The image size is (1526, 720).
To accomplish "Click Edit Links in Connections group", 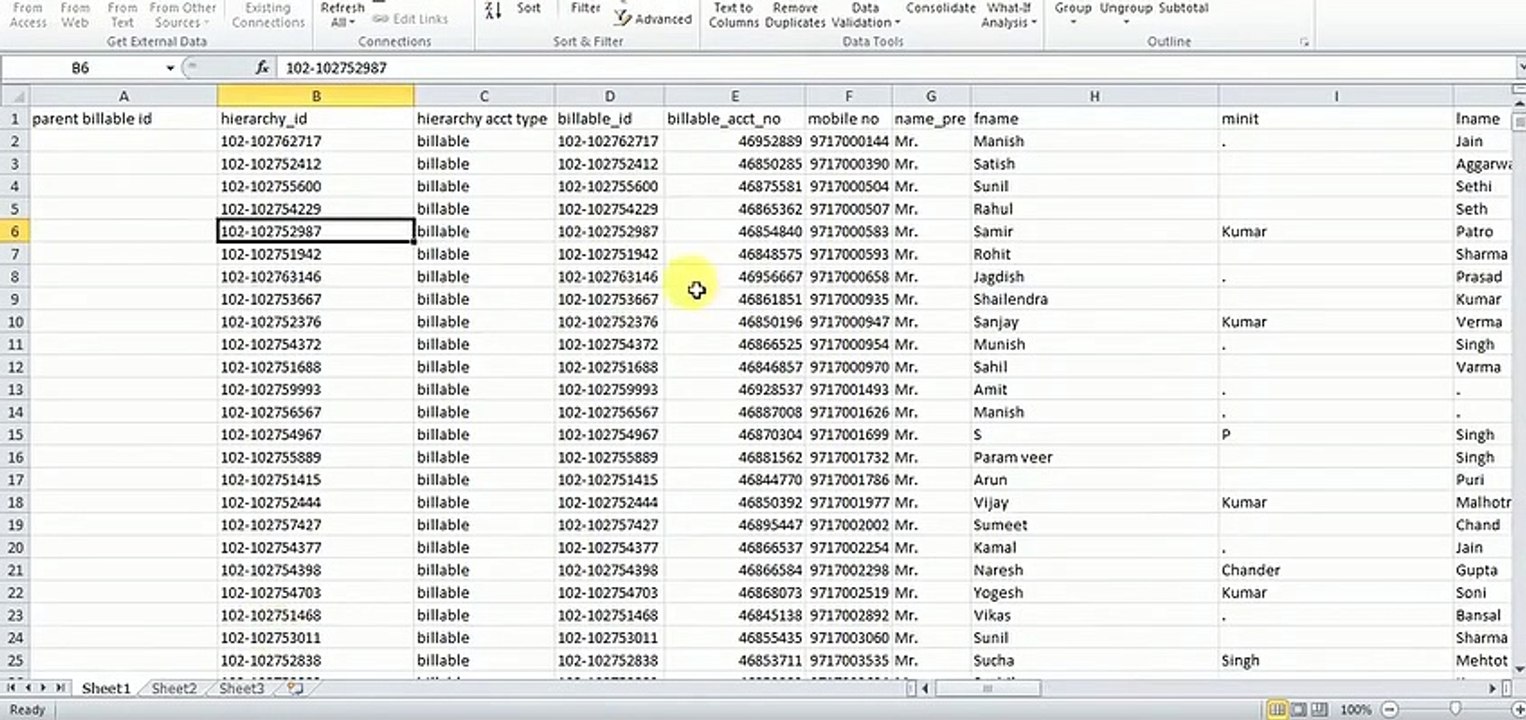I will (410, 19).
